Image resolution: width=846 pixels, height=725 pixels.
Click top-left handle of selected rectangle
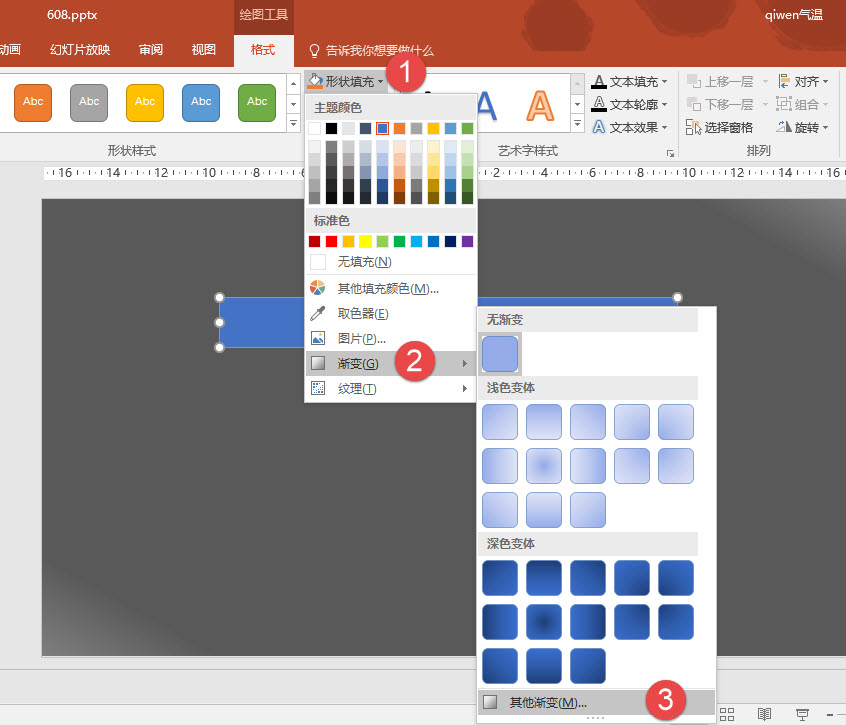(x=220, y=297)
